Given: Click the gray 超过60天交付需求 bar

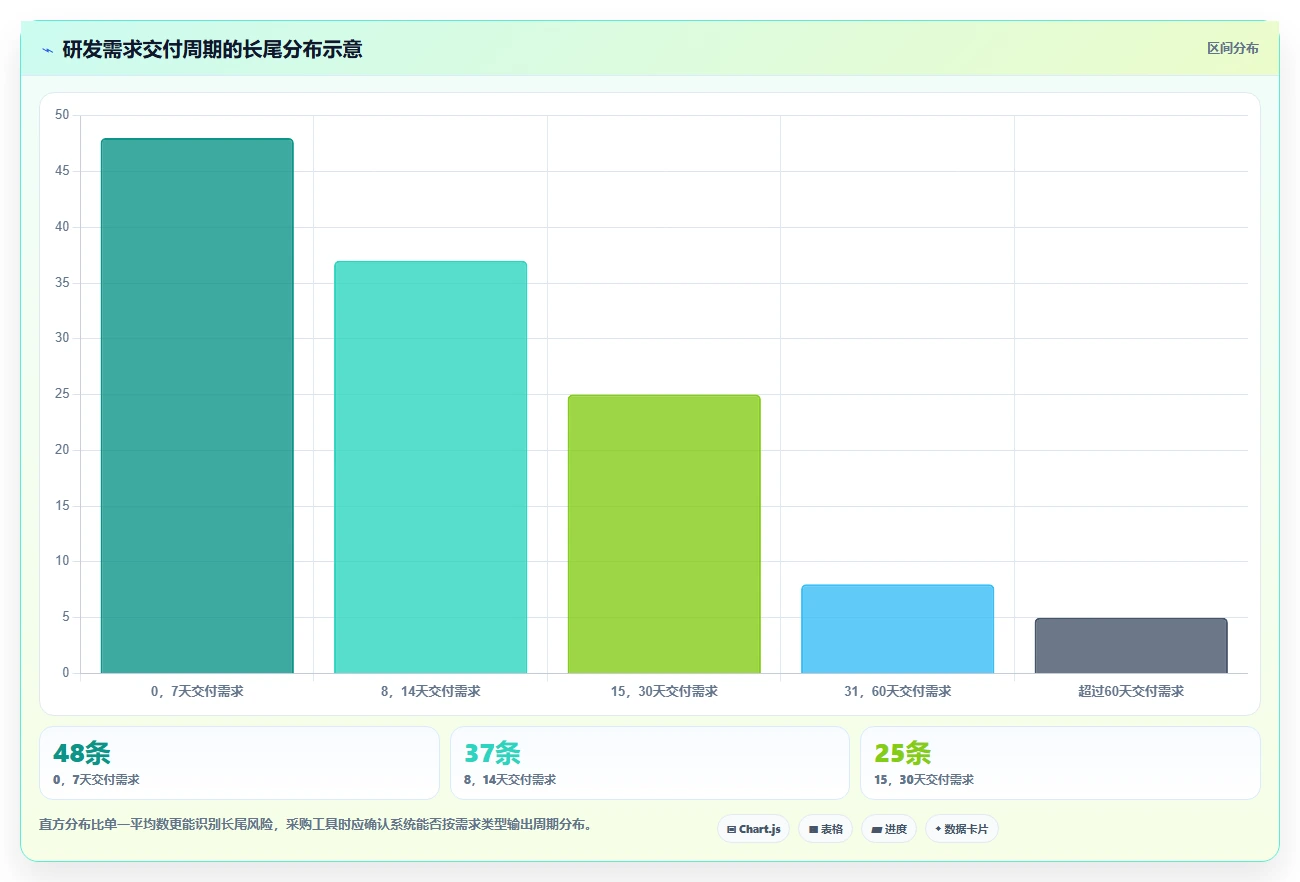Looking at the screenshot, I should pyautogui.click(x=1131, y=646).
